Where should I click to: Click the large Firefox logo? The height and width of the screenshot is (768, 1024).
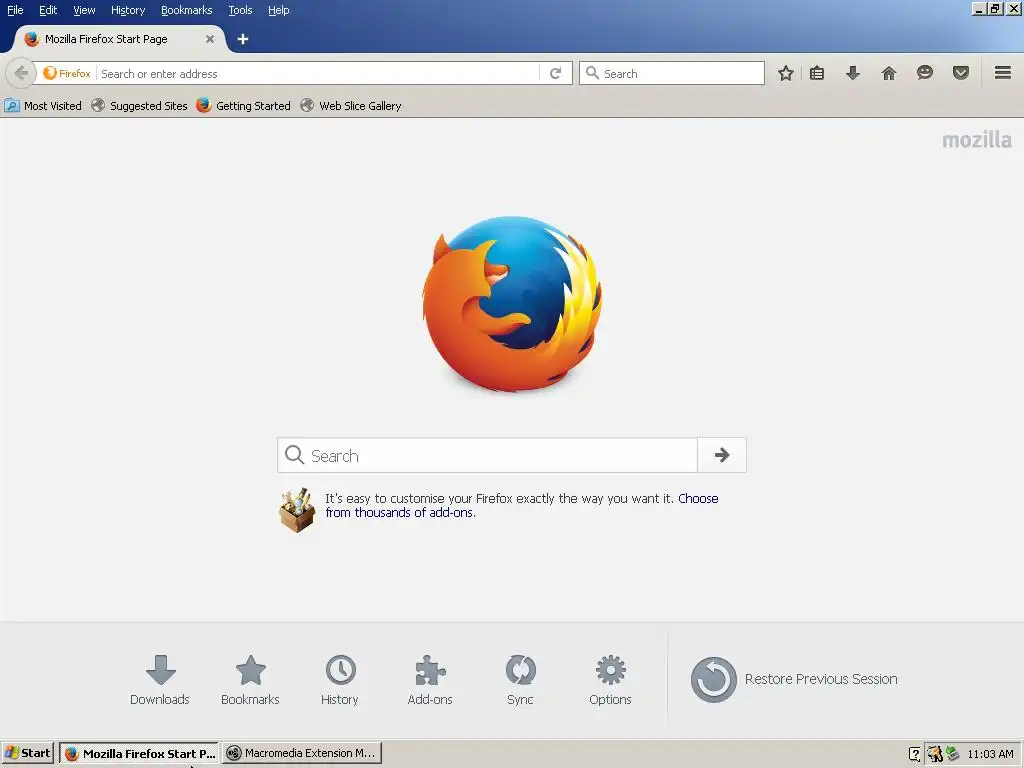[x=512, y=304]
